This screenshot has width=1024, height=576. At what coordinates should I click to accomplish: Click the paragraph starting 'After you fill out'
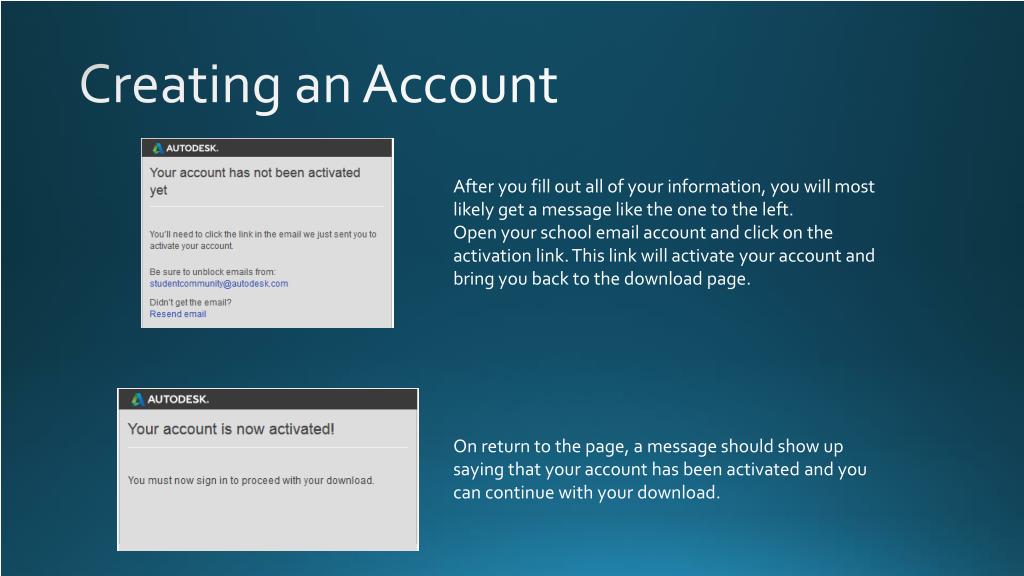click(664, 232)
